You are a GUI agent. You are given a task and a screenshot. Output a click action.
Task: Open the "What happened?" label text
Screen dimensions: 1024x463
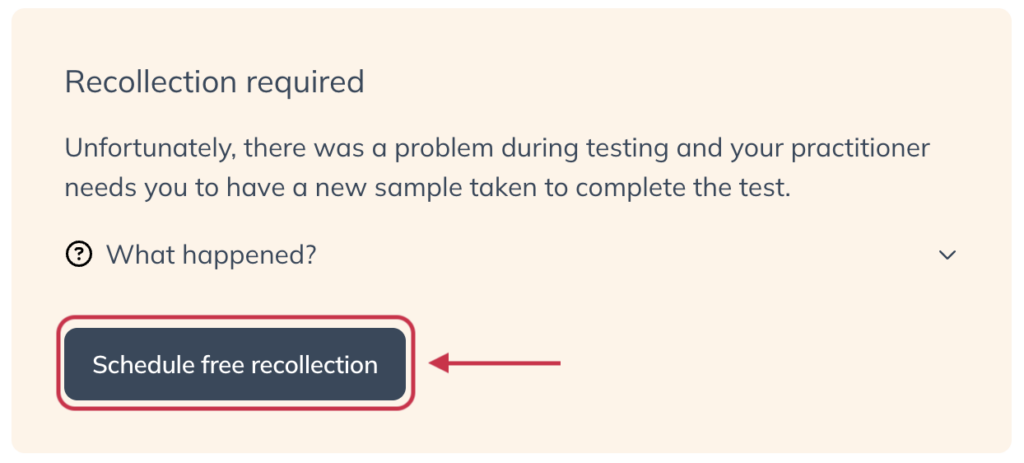(211, 255)
